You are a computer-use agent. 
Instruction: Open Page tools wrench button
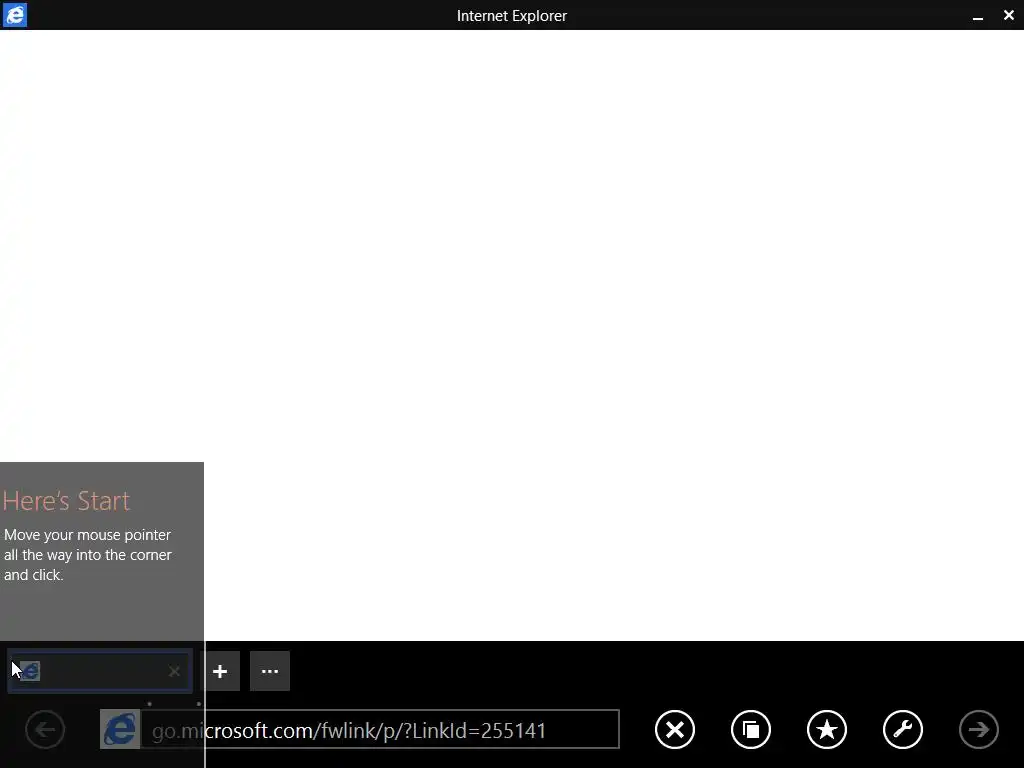(x=903, y=729)
